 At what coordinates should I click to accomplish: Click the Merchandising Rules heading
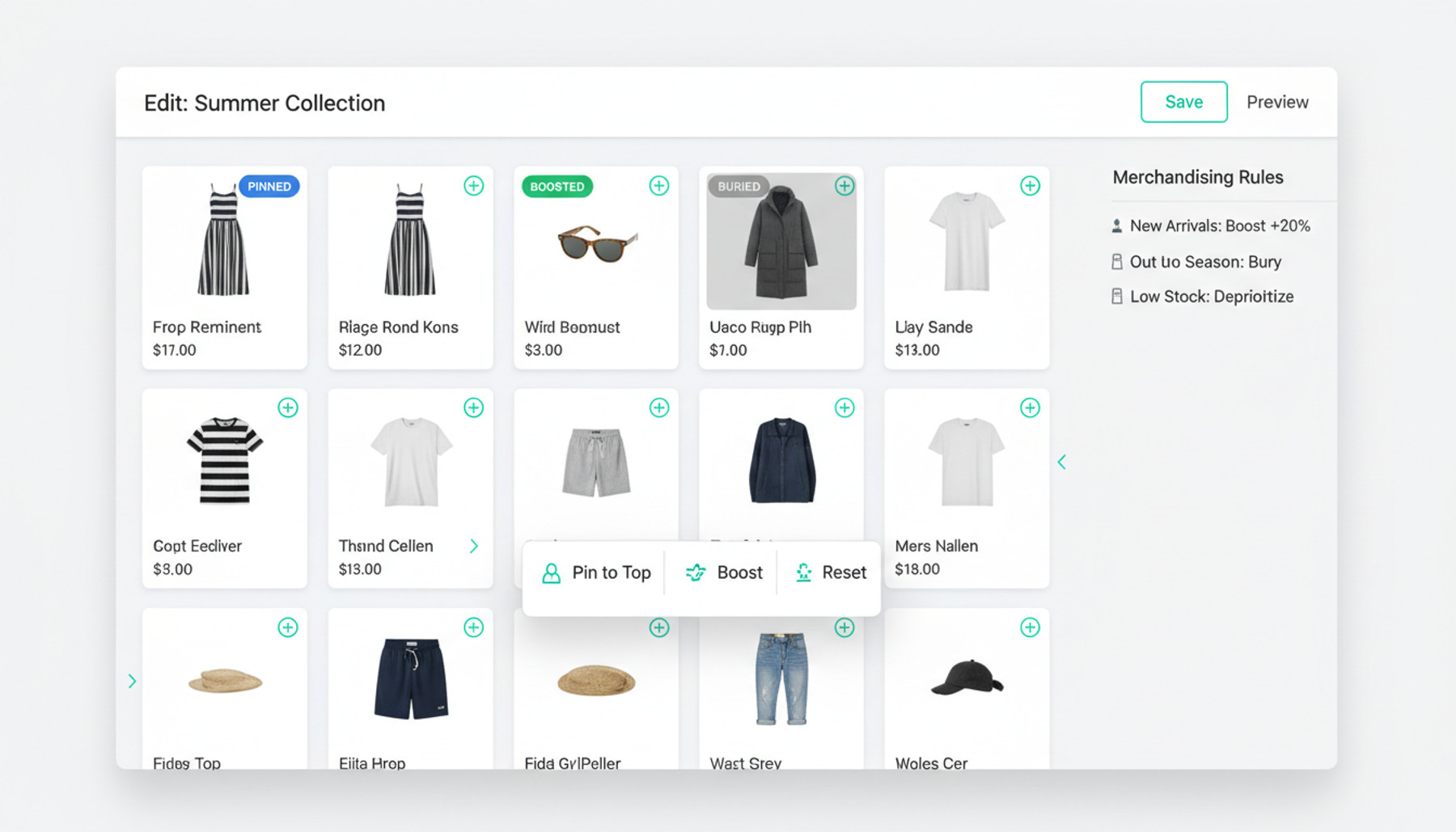click(x=1198, y=177)
